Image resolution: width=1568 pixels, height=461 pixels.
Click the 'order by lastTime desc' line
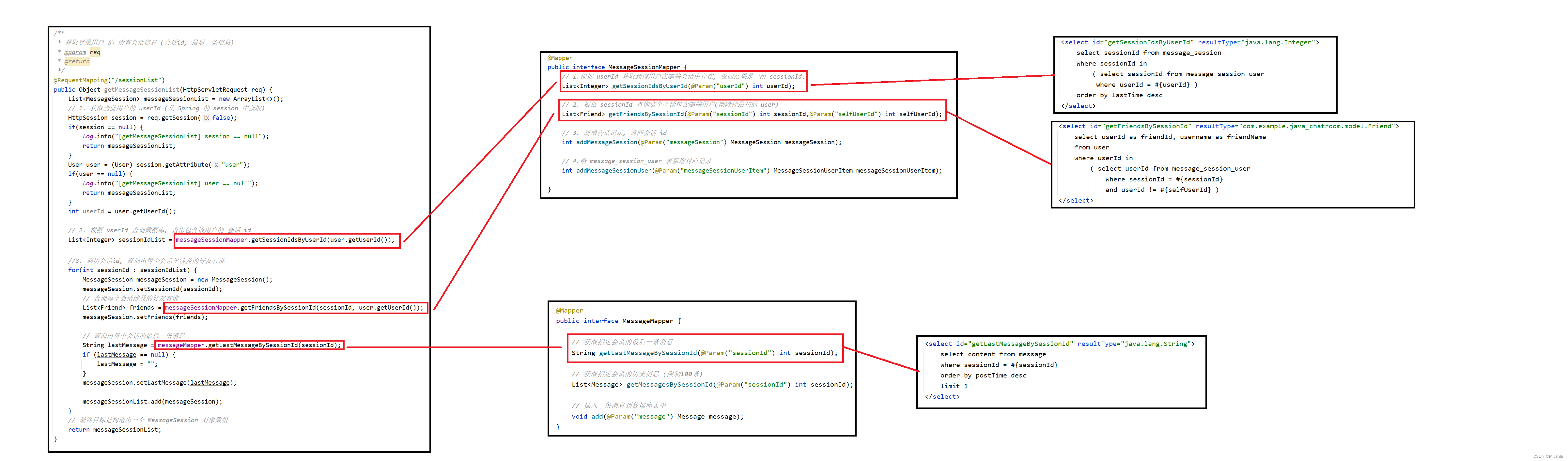(x=1119, y=96)
